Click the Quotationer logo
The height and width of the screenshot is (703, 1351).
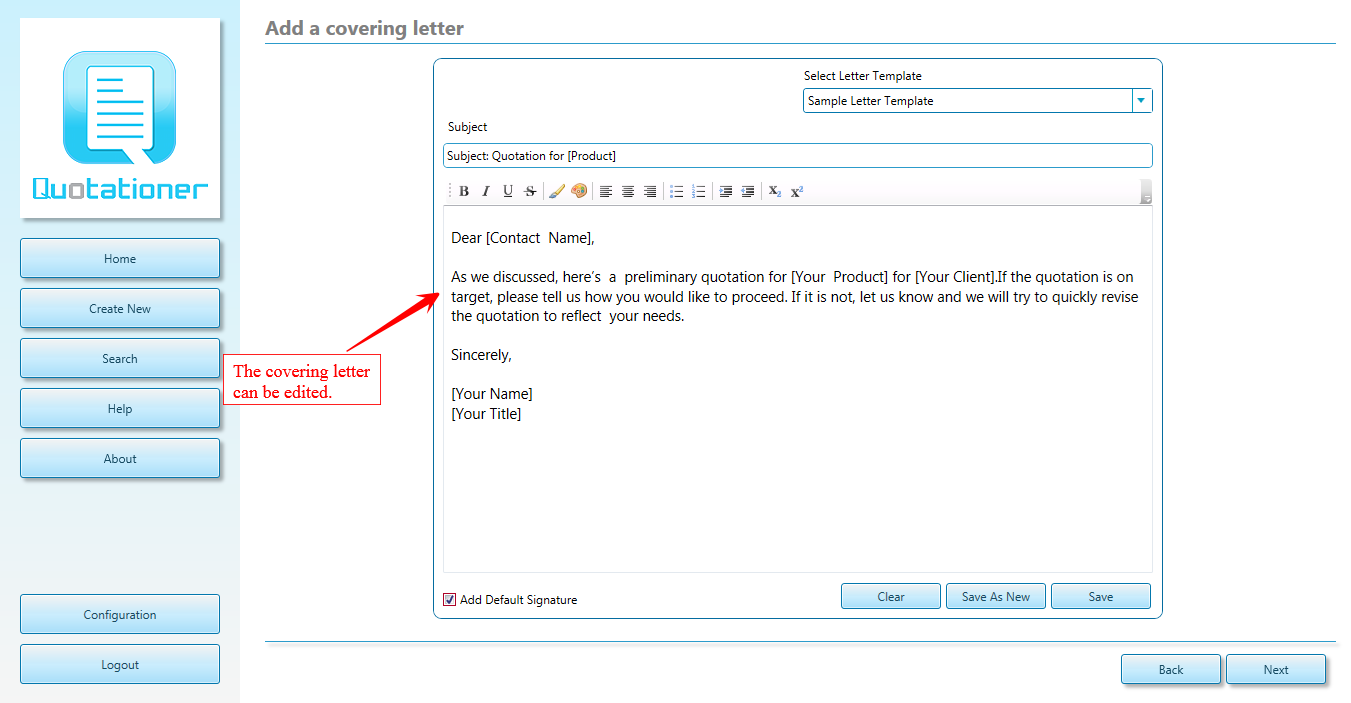(x=120, y=118)
